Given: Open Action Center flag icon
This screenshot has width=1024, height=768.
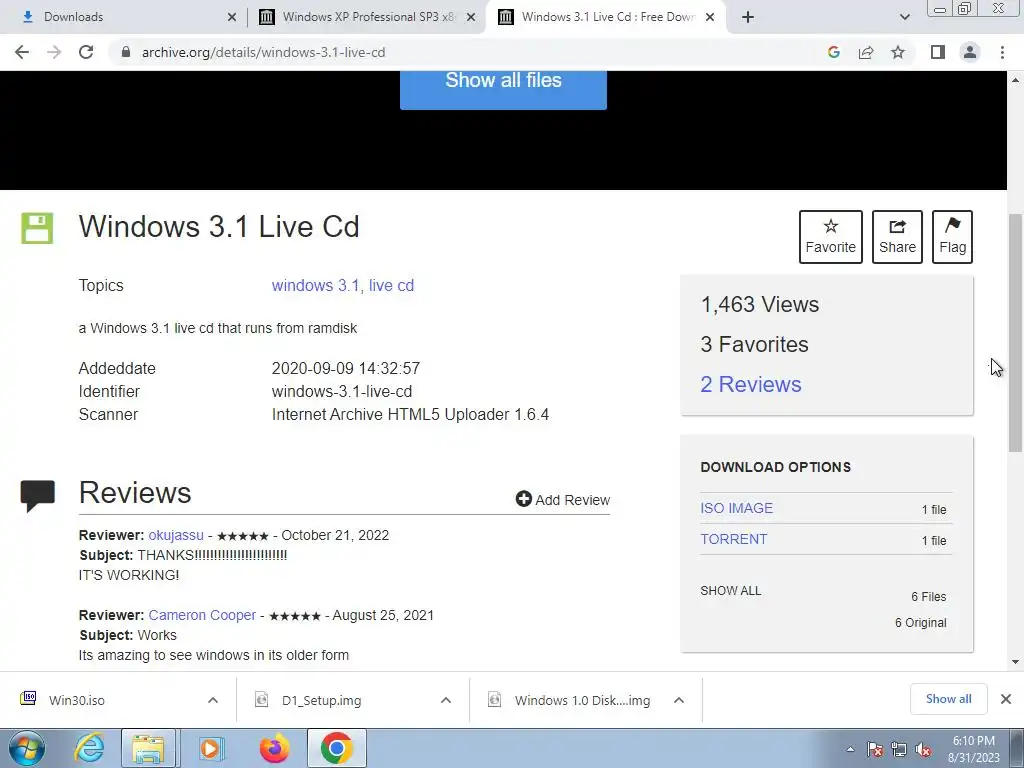Looking at the screenshot, I should pyautogui.click(x=875, y=750).
